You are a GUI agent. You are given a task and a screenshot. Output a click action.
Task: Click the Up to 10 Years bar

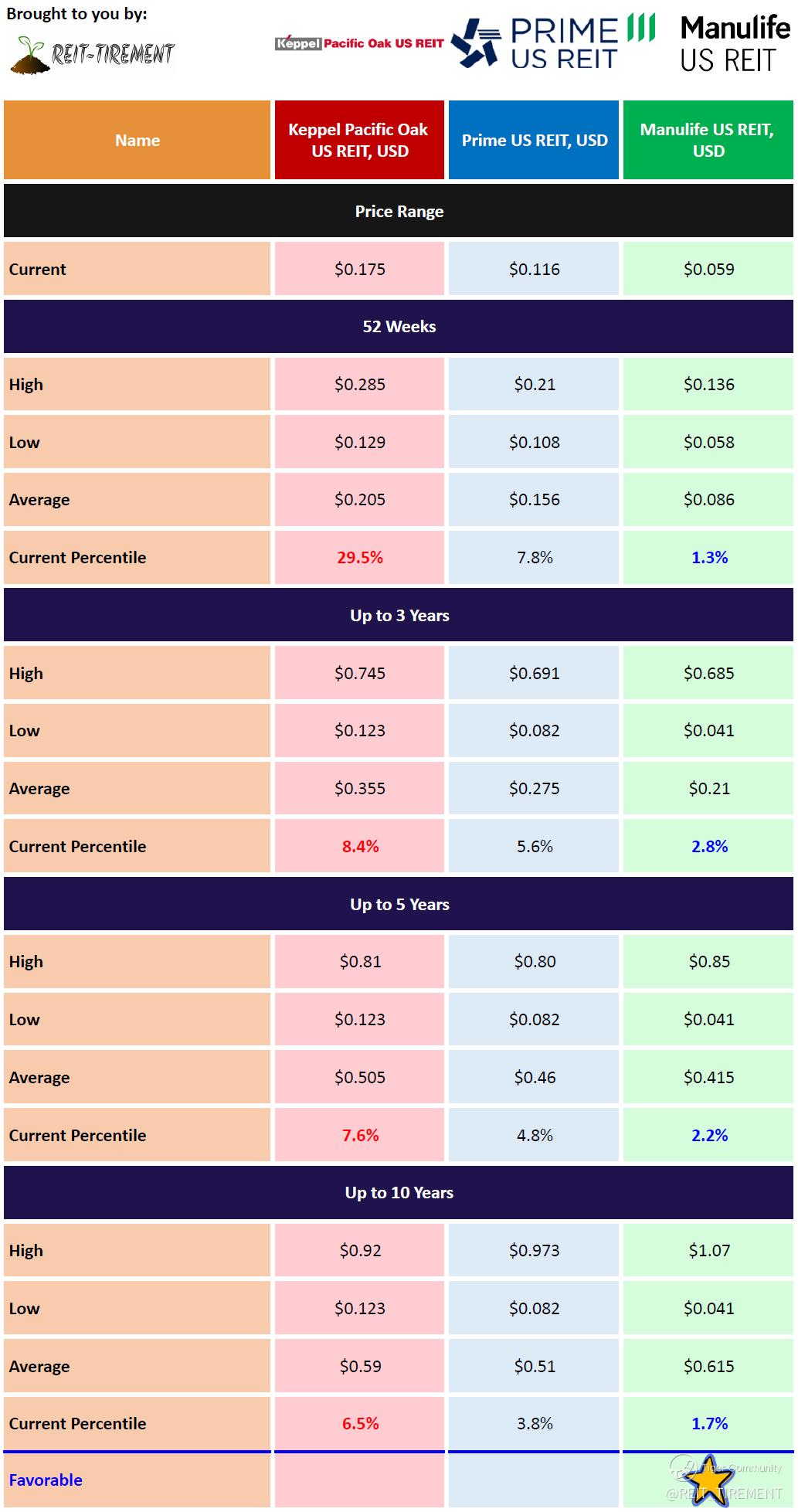(399, 1192)
